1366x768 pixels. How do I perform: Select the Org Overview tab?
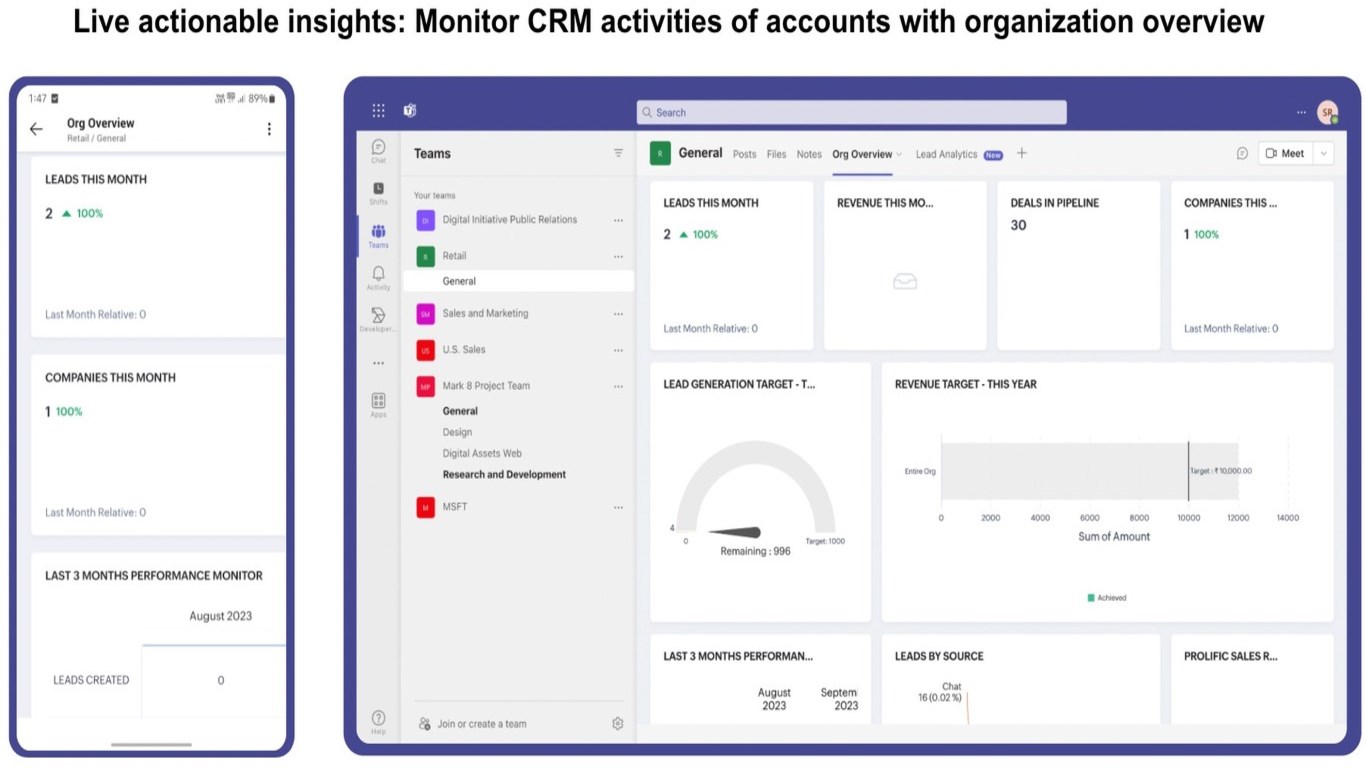[x=862, y=154]
